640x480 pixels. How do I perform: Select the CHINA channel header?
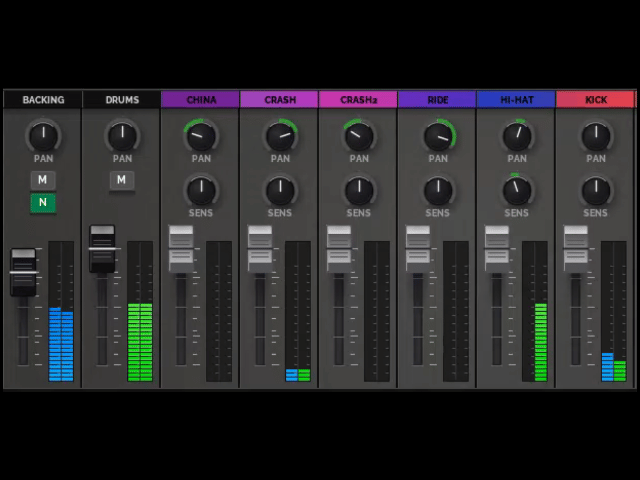(201, 99)
